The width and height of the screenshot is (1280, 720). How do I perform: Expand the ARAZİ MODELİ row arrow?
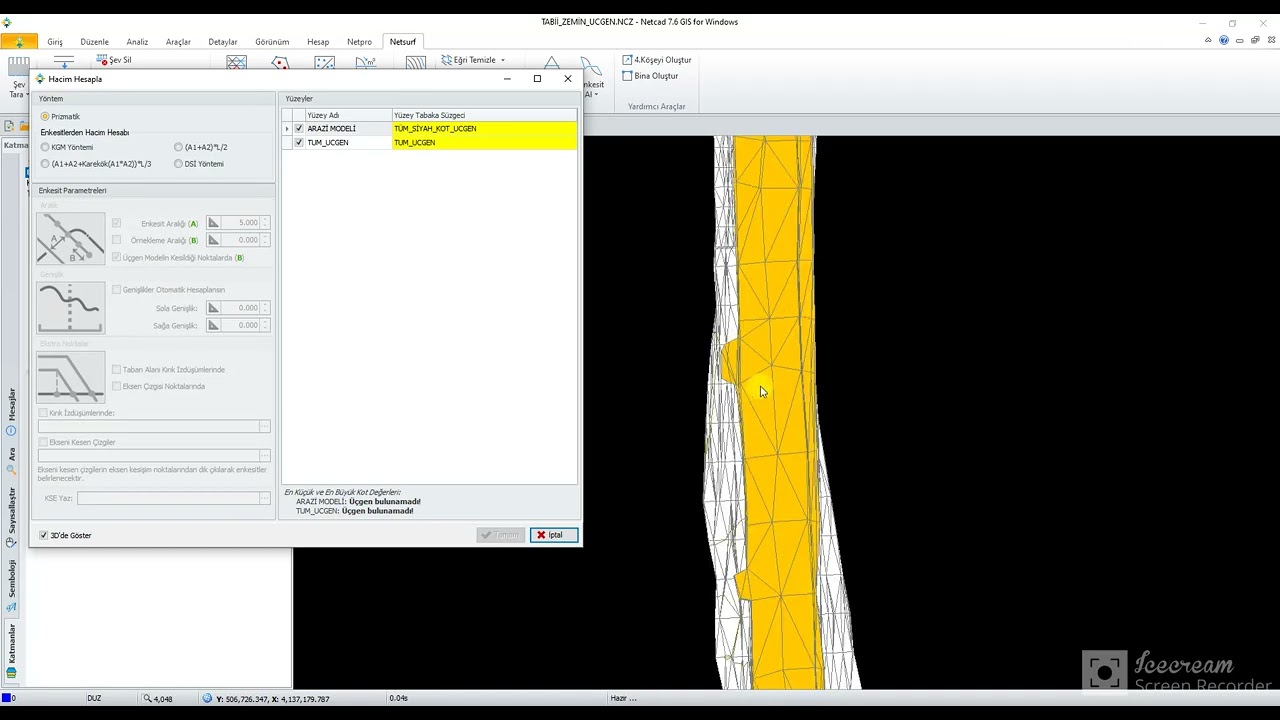[x=287, y=129]
